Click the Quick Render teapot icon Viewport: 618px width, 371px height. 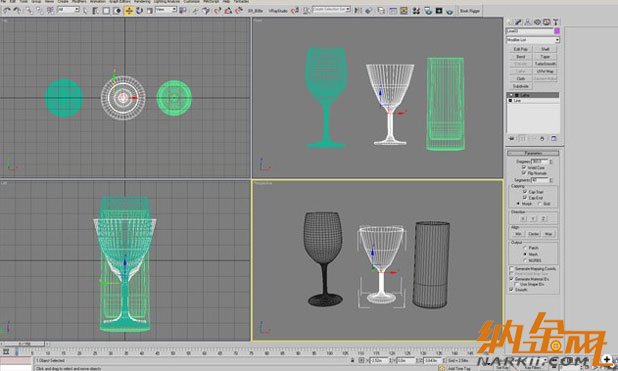click(449, 11)
